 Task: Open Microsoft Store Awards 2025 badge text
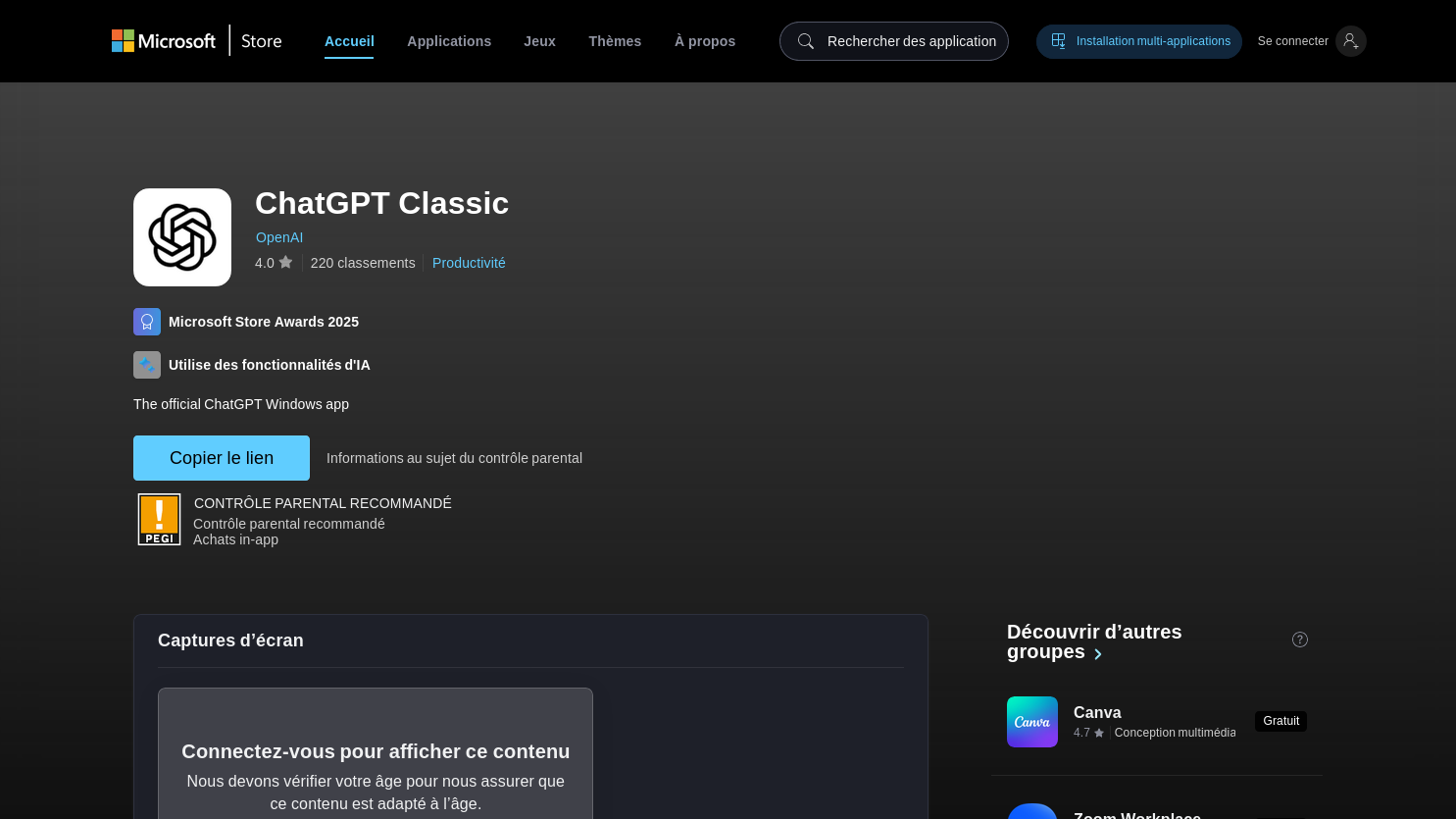pyautogui.click(x=264, y=322)
